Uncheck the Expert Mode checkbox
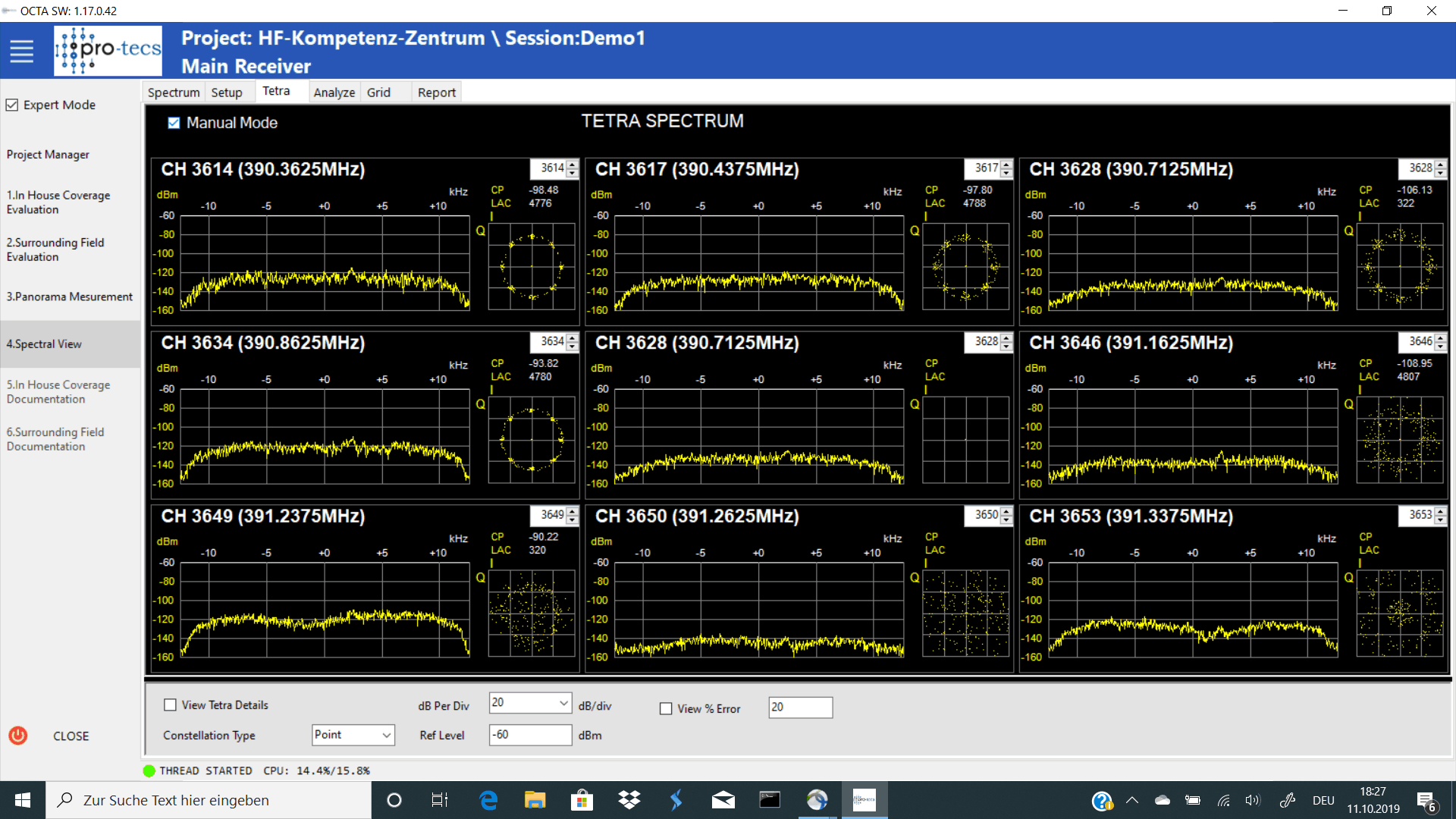 [x=12, y=105]
